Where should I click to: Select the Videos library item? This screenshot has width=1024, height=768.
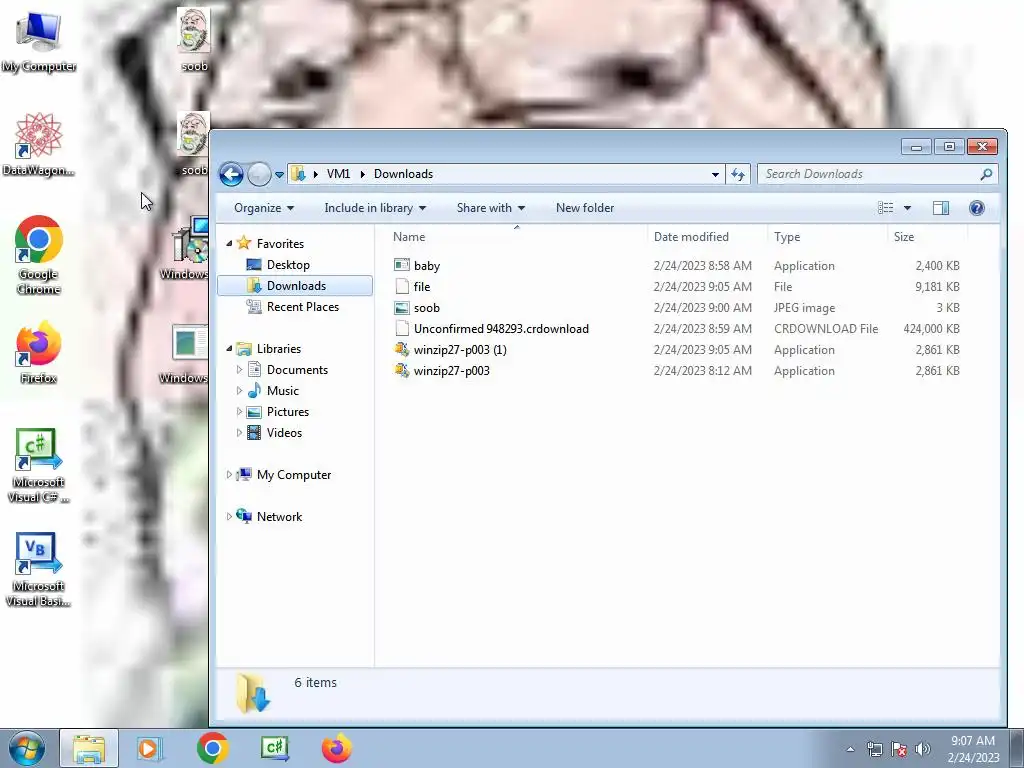[284, 432]
